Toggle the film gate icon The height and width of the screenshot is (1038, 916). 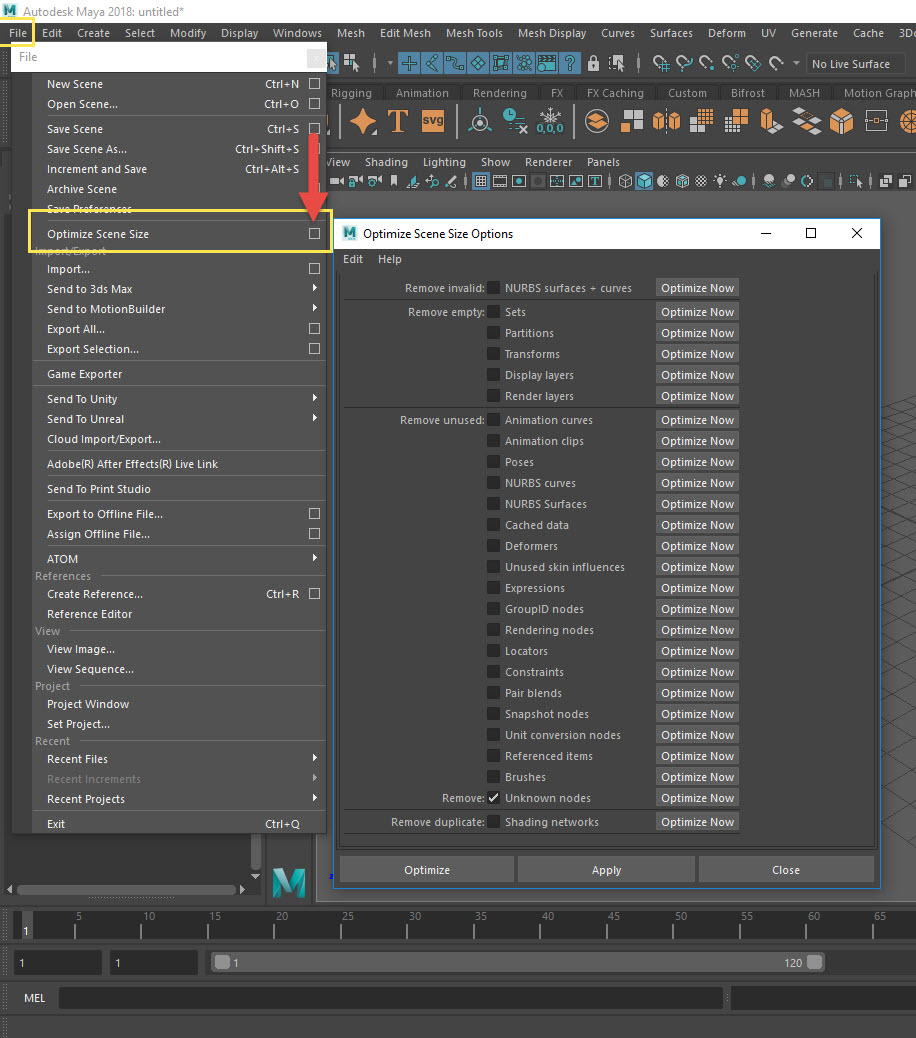500,181
